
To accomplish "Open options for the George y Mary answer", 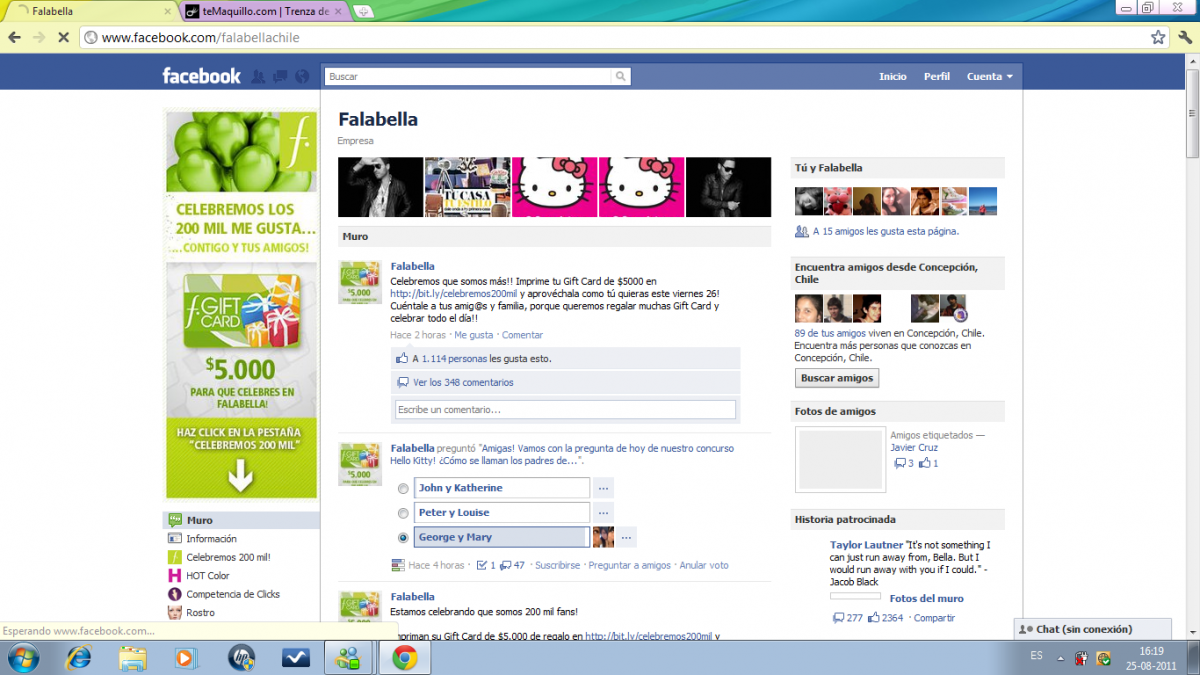I will [x=625, y=537].
